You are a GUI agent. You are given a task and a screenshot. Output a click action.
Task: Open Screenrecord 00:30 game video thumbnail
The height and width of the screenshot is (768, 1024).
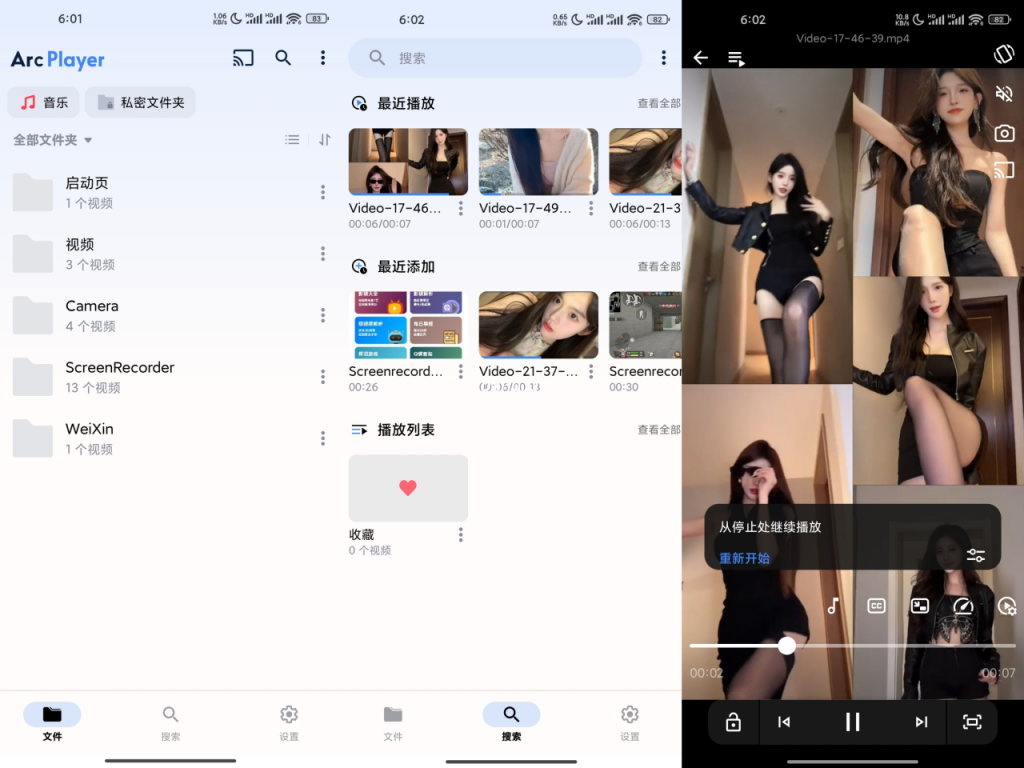[645, 325]
